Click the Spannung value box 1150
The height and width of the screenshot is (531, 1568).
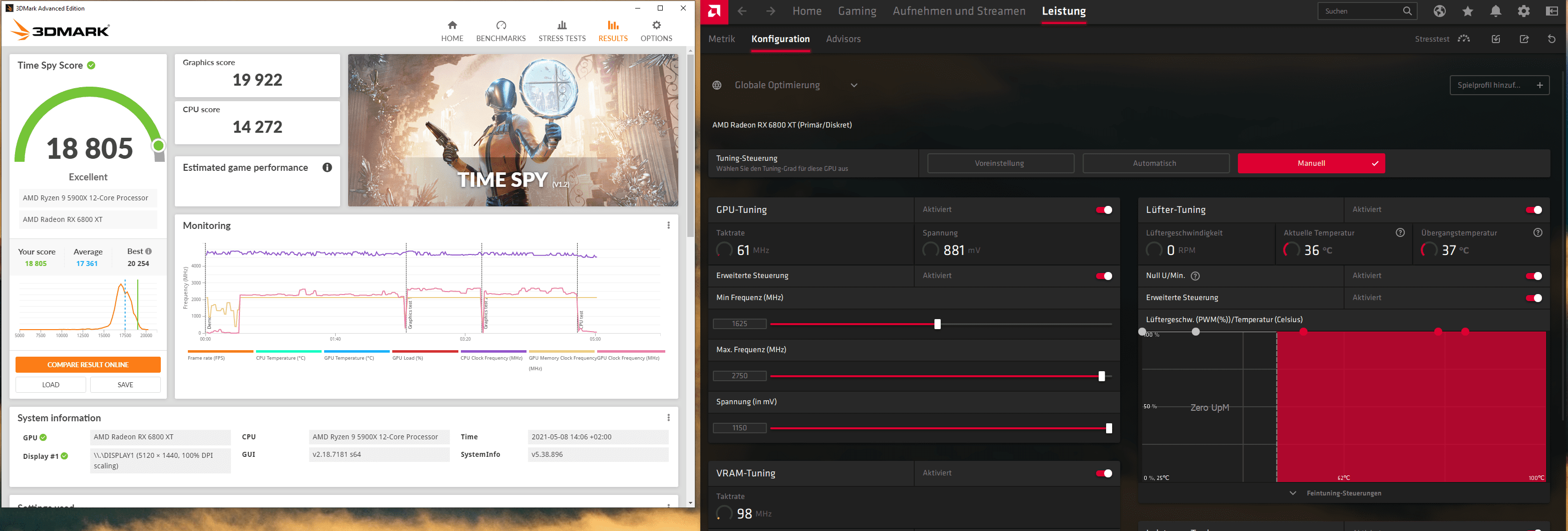tap(739, 428)
